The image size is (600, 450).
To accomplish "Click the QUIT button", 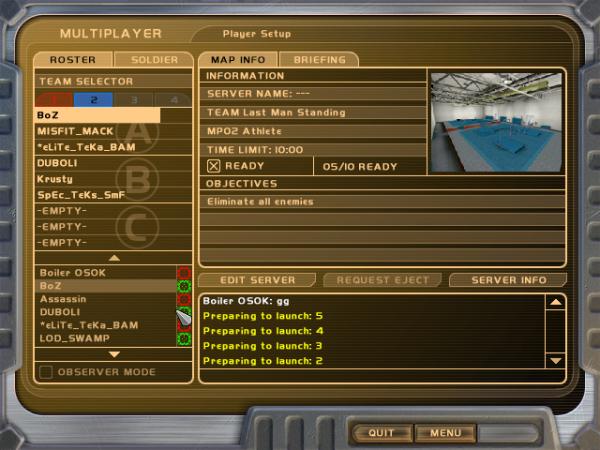I will [x=382, y=433].
